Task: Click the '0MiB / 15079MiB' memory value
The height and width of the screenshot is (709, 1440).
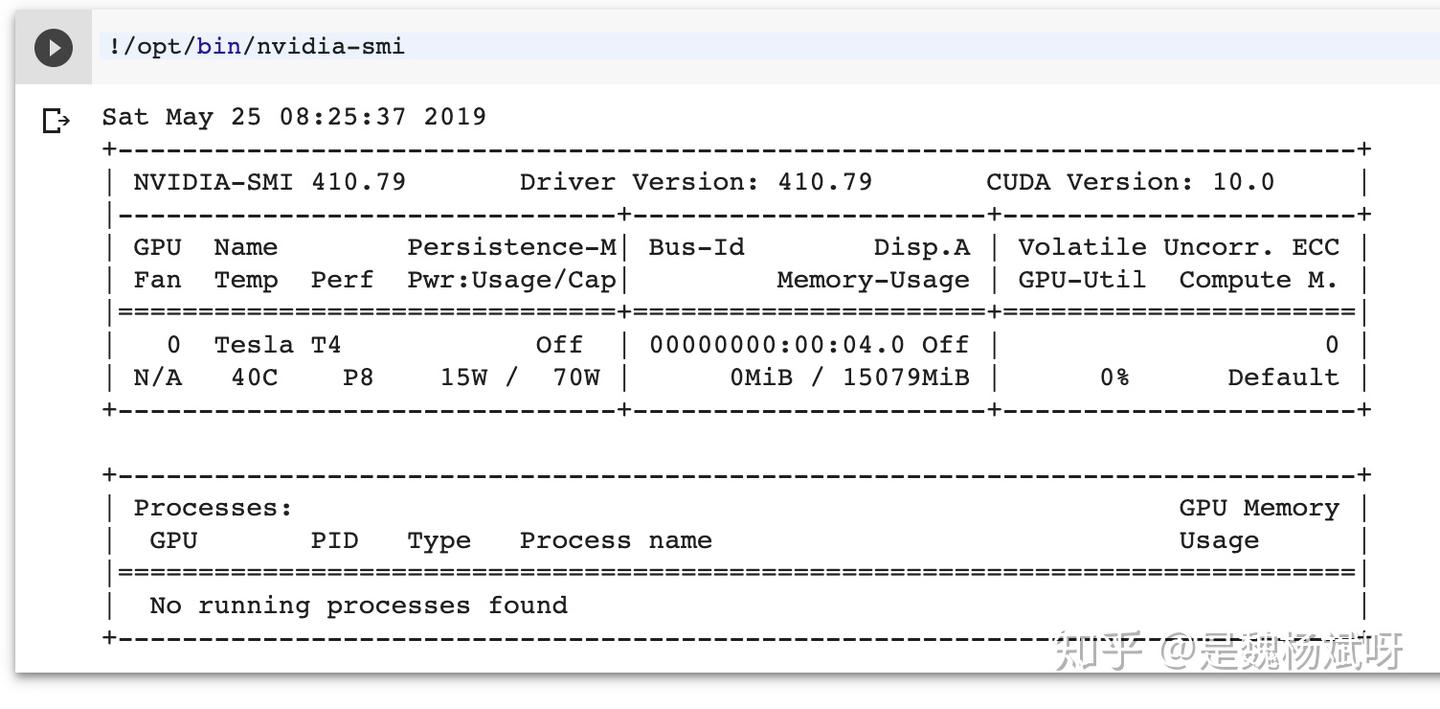Action: [x=849, y=377]
